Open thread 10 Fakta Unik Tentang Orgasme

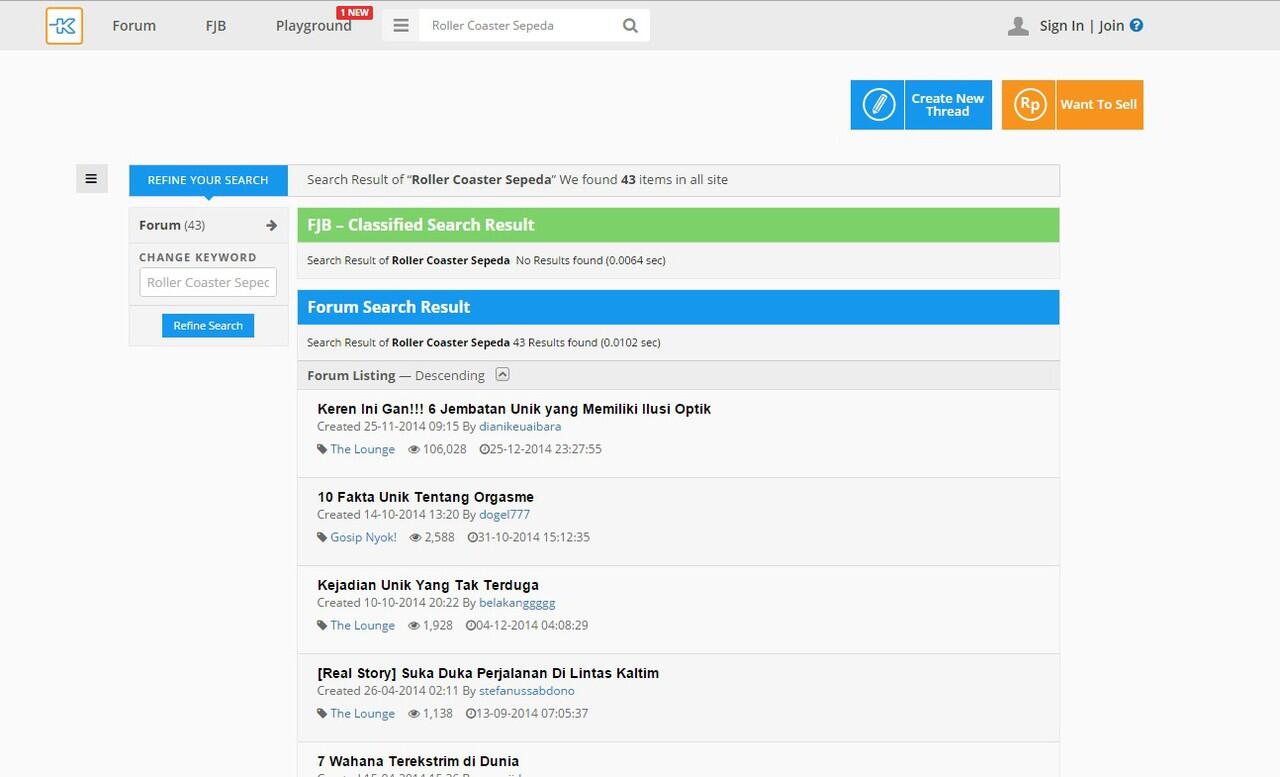point(426,497)
